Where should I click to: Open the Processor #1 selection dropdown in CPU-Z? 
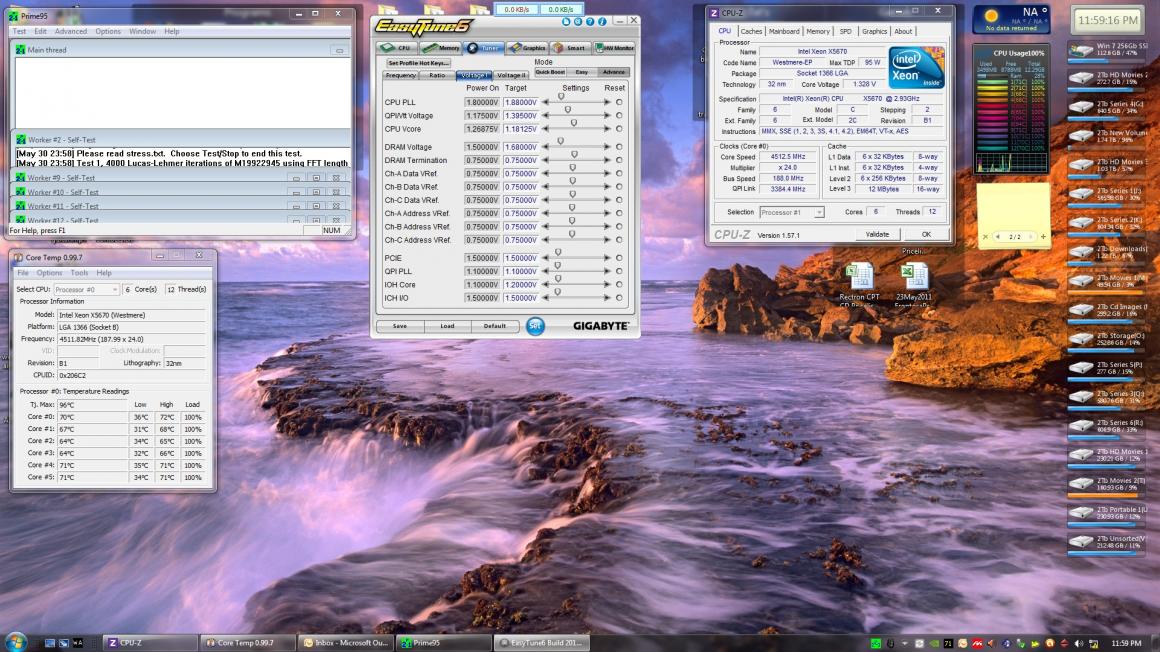pyautogui.click(x=791, y=212)
